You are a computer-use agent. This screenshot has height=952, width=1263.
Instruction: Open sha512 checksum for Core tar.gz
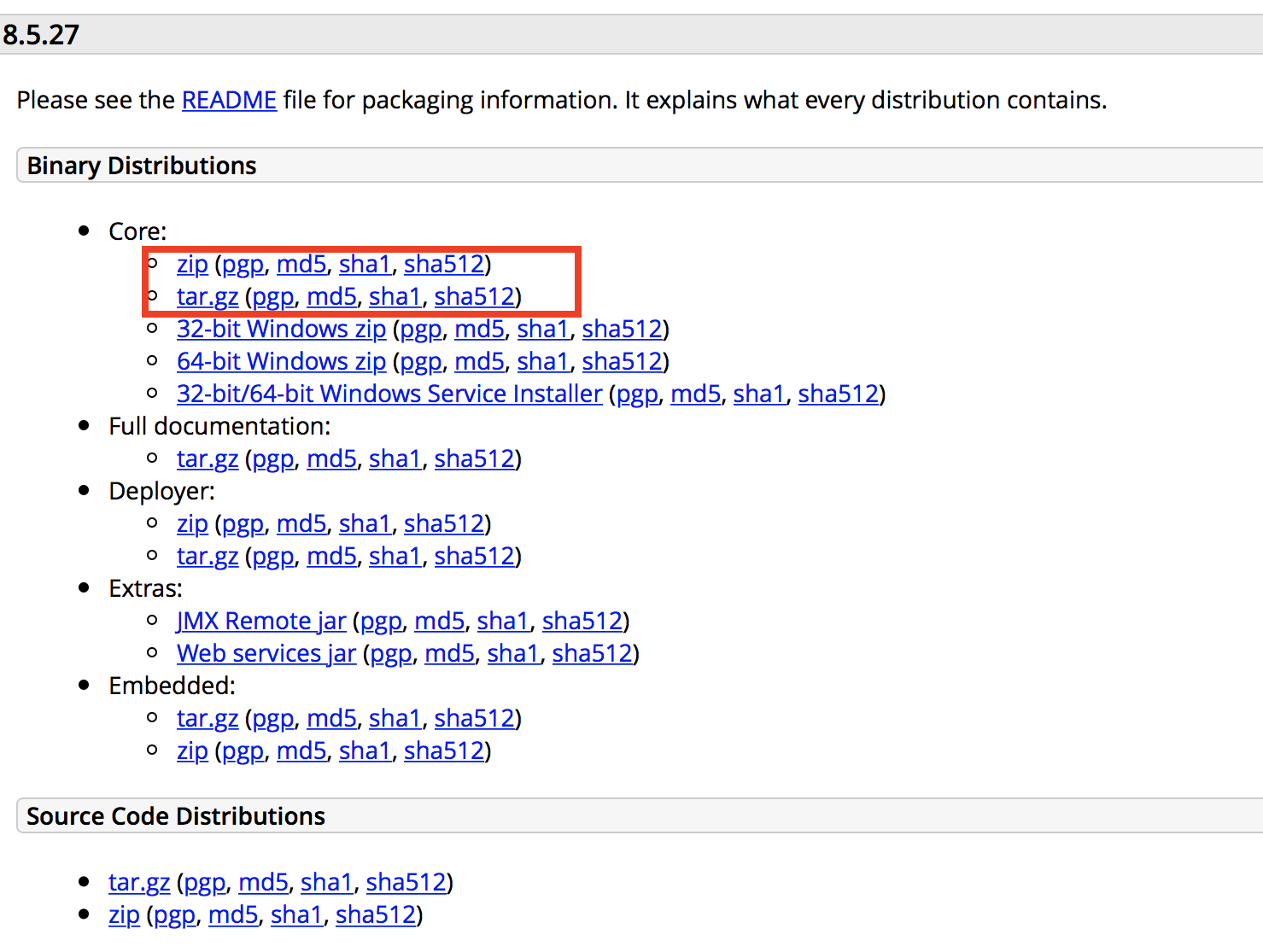pyautogui.click(x=475, y=297)
